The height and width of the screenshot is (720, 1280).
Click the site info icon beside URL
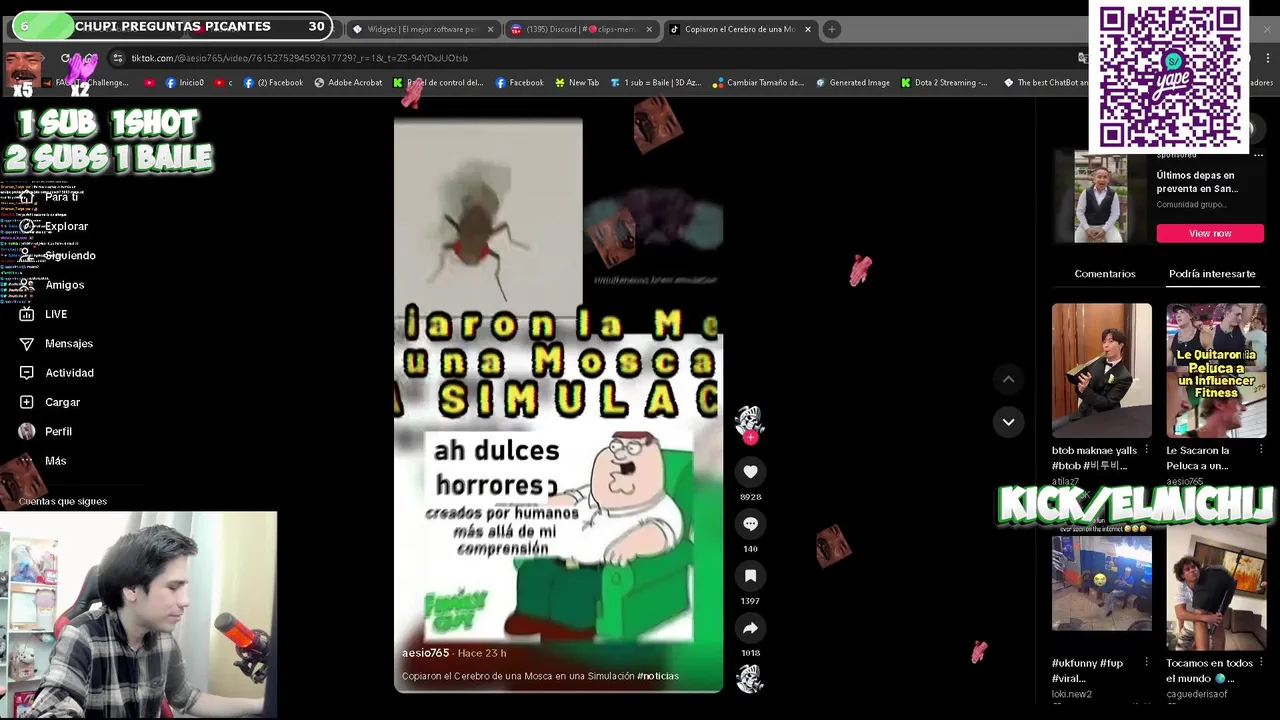coord(118,58)
